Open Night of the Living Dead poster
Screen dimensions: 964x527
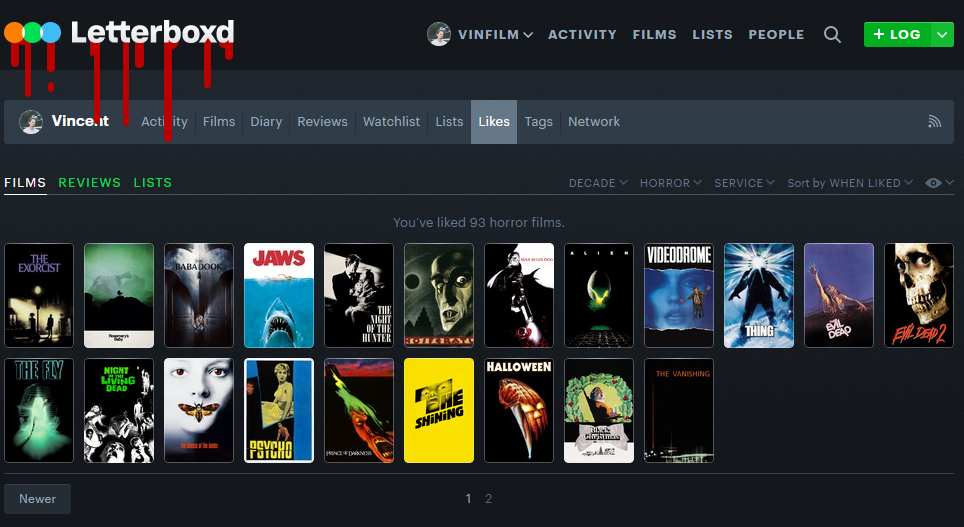tap(119, 410)
